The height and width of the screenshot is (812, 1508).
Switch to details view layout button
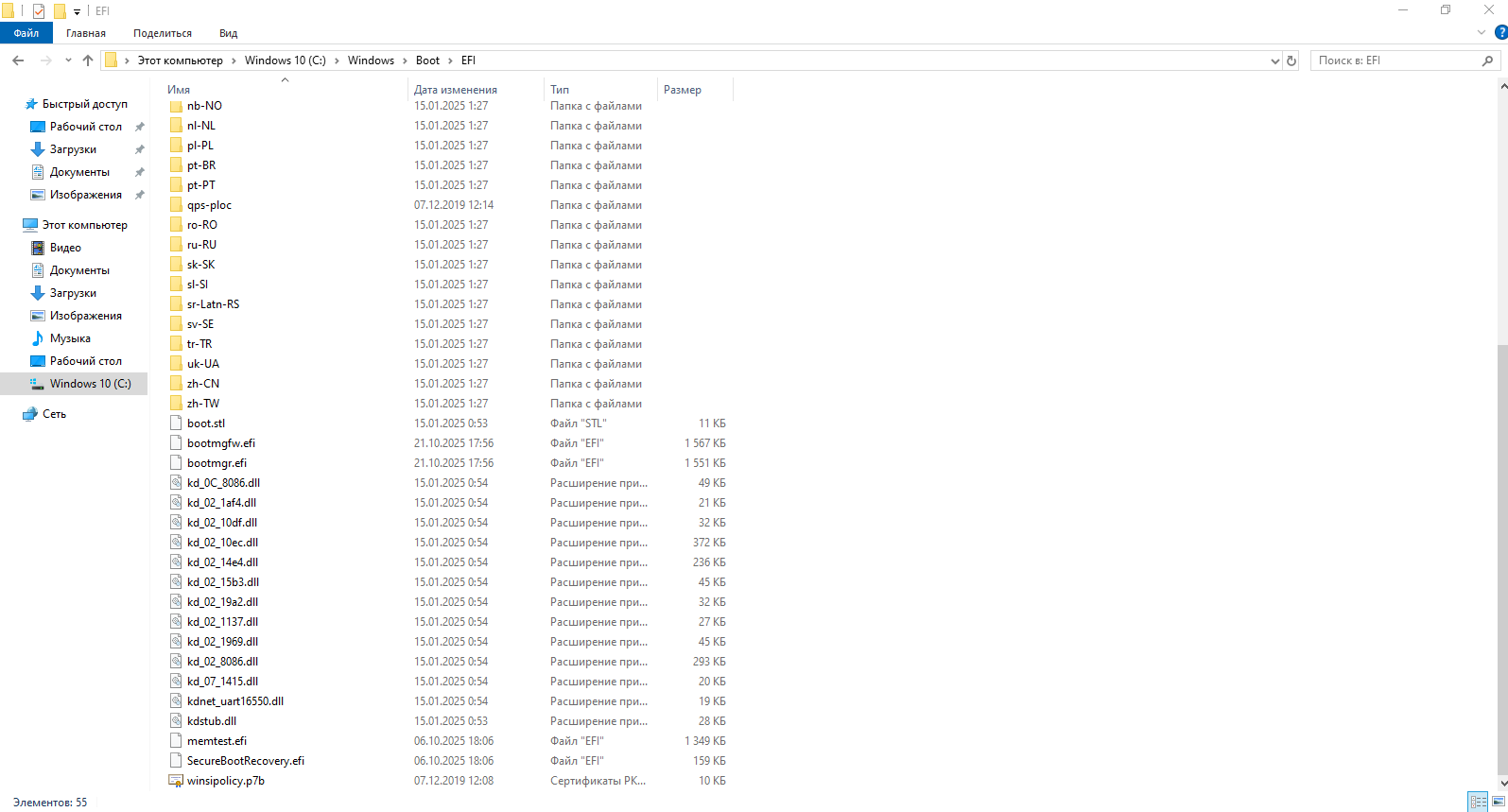(x=1478, y=802)
